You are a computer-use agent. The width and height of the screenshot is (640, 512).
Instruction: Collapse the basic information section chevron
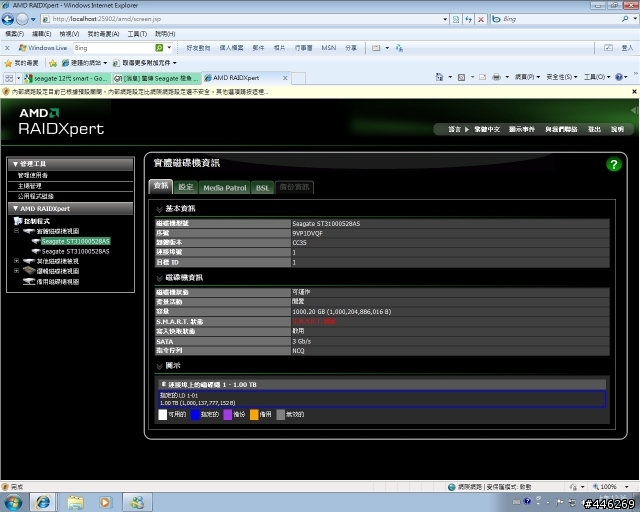[x=159, y=209]
